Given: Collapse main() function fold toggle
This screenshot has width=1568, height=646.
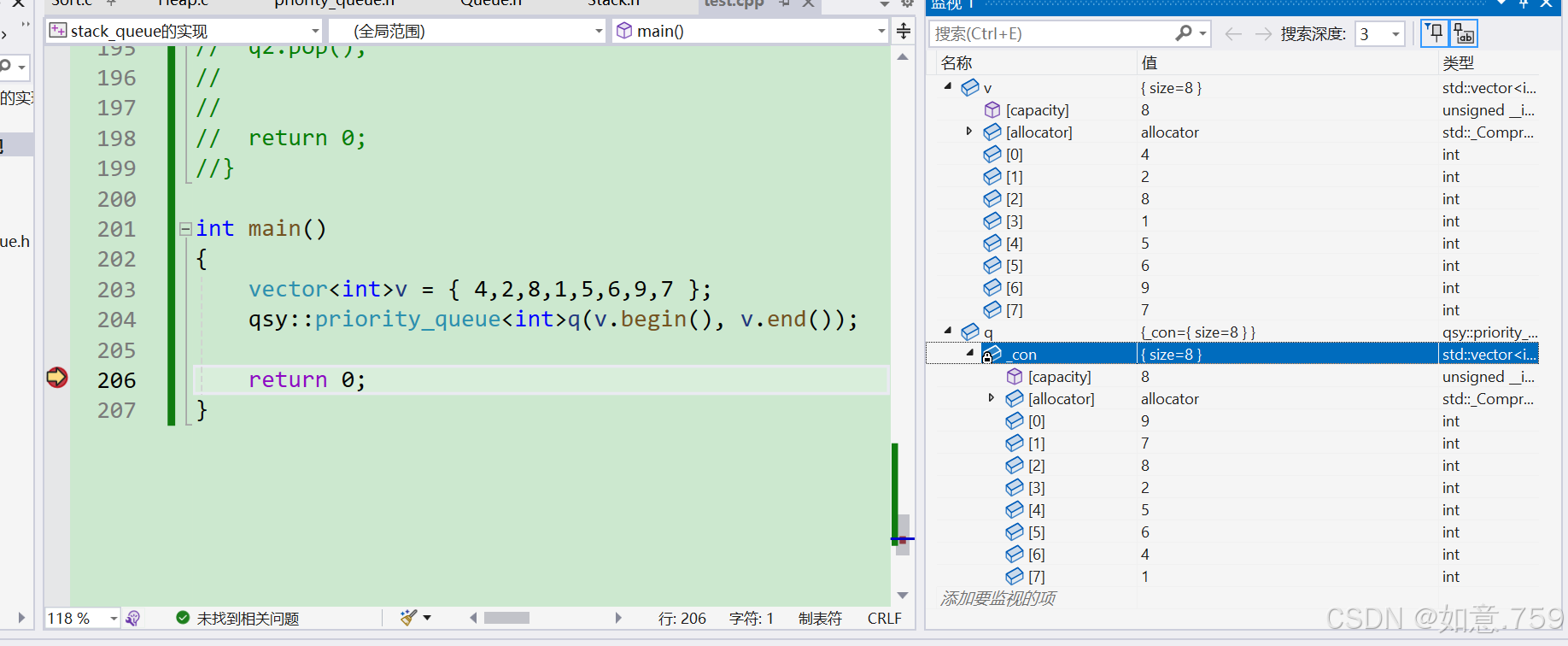Looking at the screenshot, I should coord(185,229).
